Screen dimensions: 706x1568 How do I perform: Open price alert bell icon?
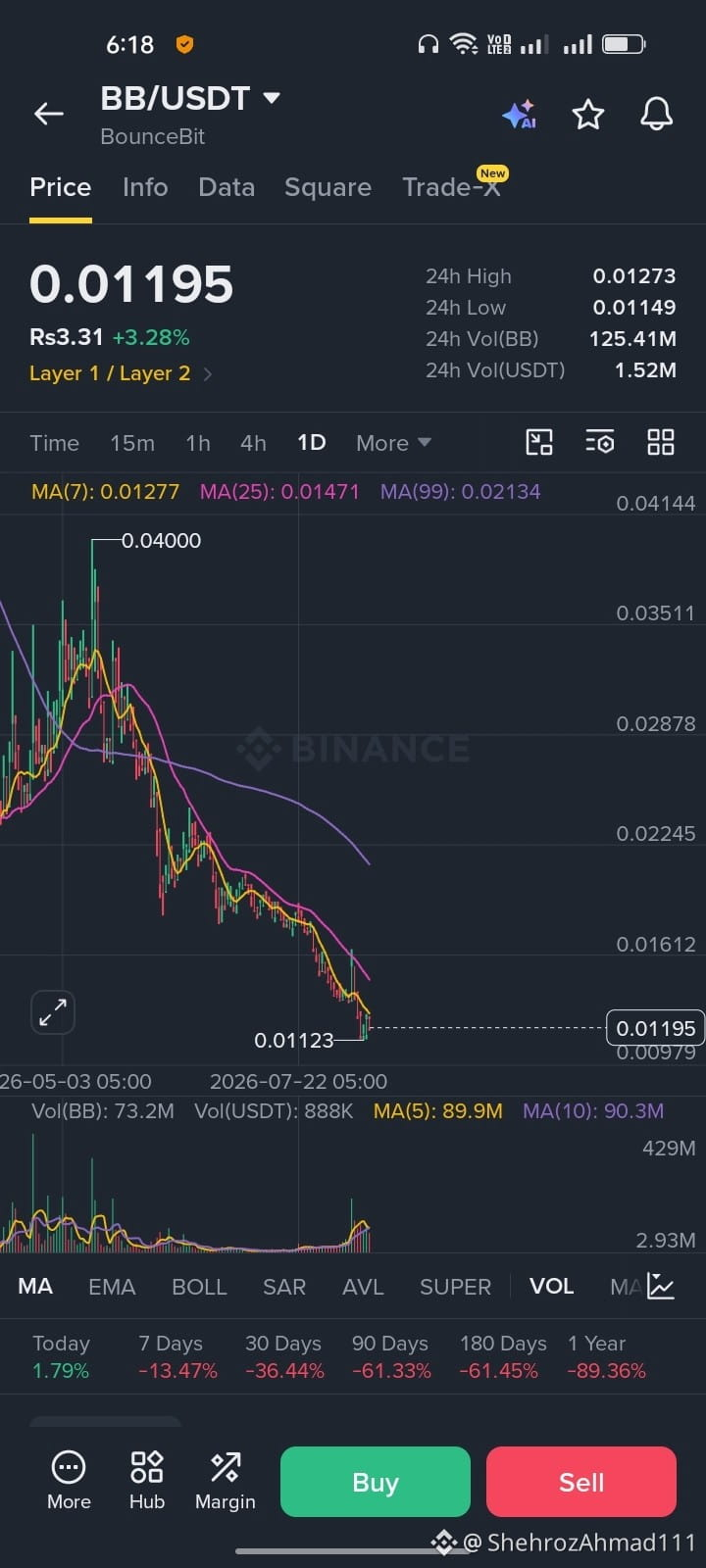(x=657, y=115)
